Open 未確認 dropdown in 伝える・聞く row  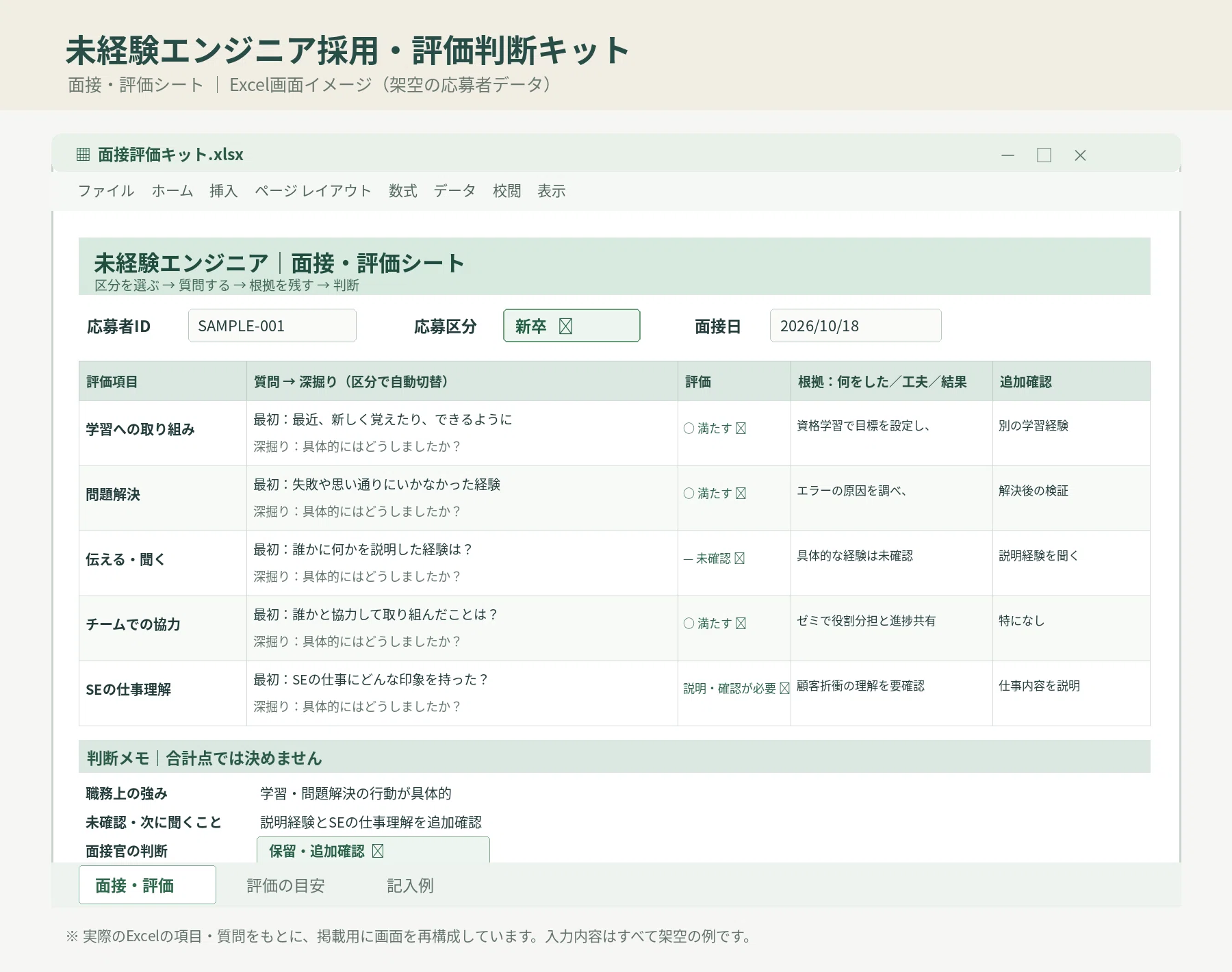[714, 559]
